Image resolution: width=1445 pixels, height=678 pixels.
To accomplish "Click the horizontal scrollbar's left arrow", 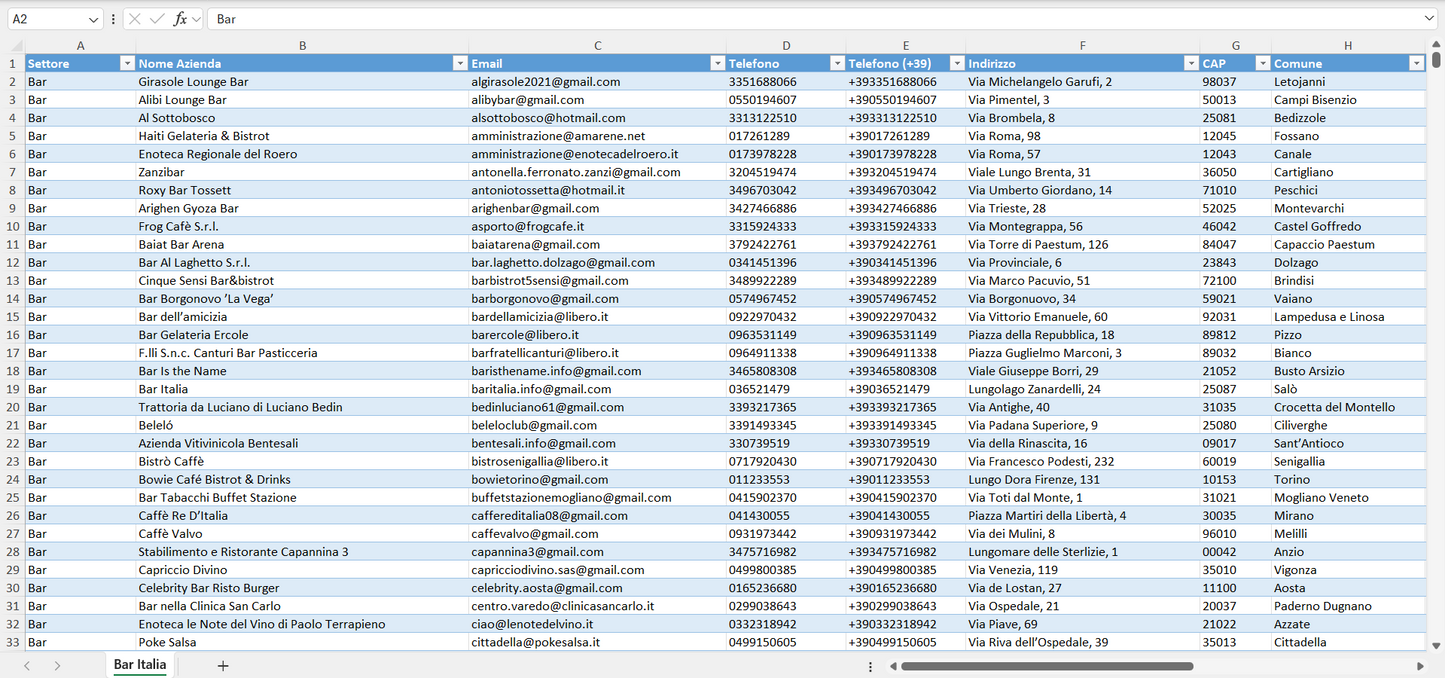I will point(891,666).
